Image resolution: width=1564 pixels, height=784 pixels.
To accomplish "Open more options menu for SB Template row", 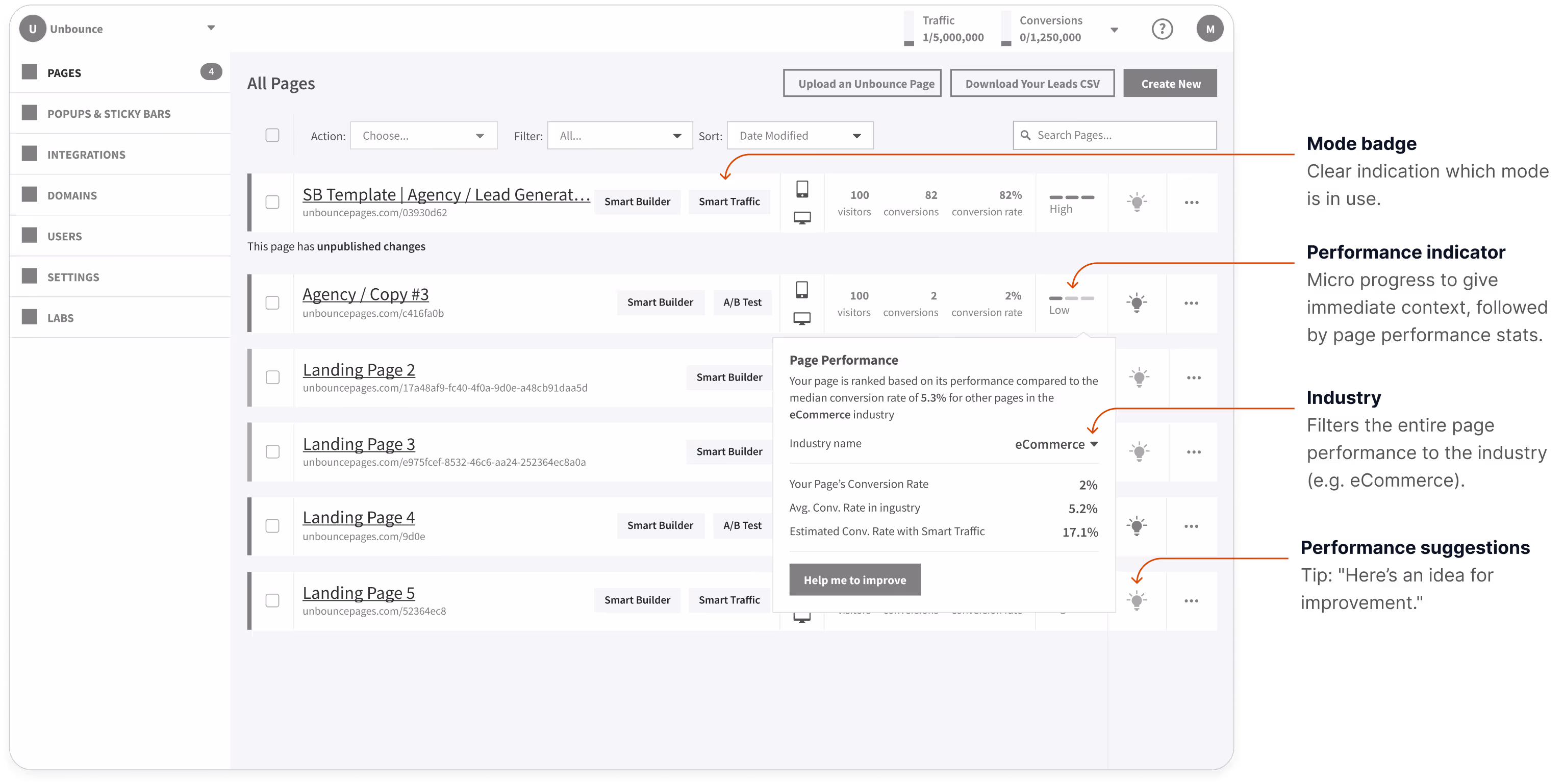I will tap(1191, 203).
